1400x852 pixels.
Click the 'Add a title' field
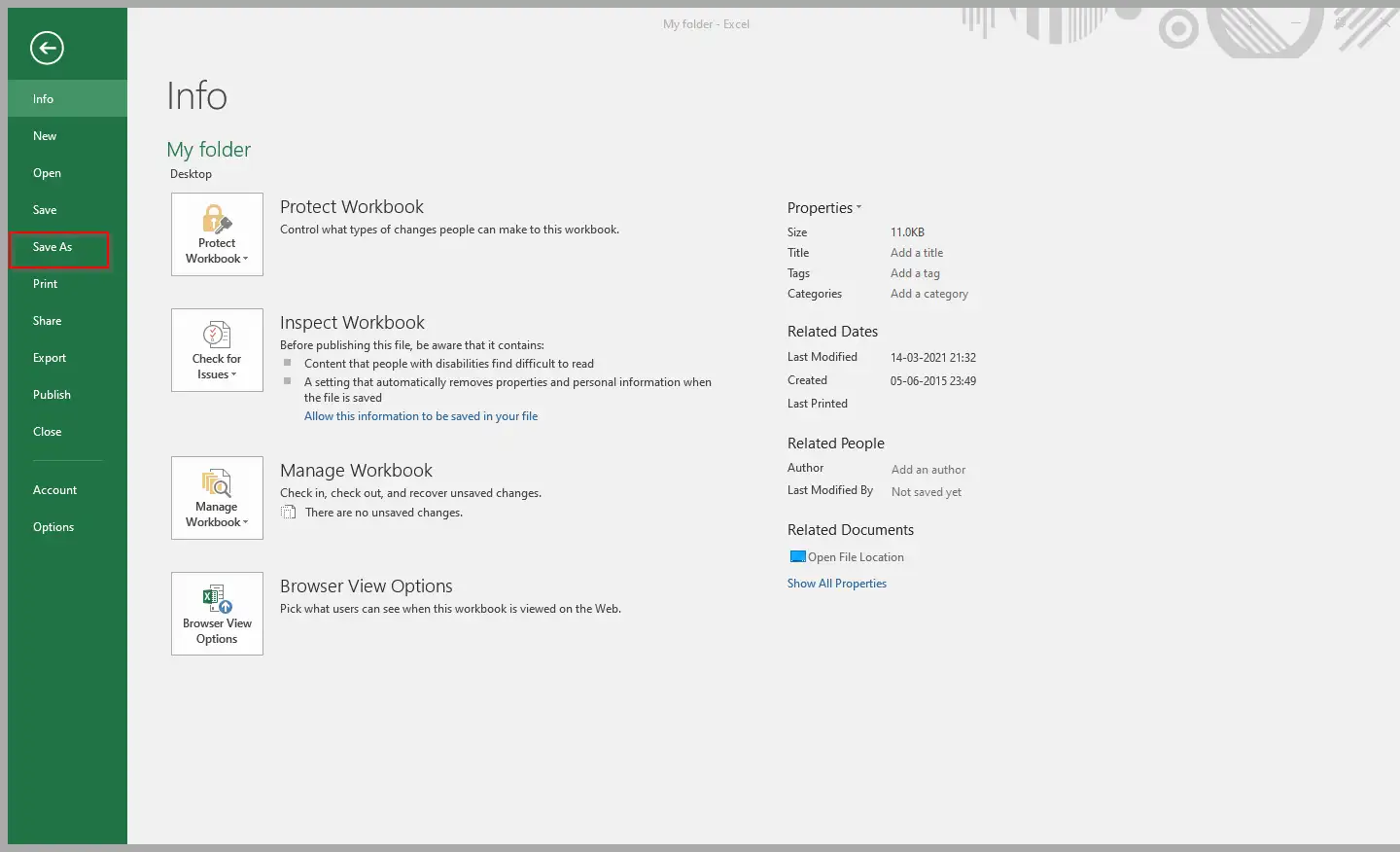[x=917, y=253]
